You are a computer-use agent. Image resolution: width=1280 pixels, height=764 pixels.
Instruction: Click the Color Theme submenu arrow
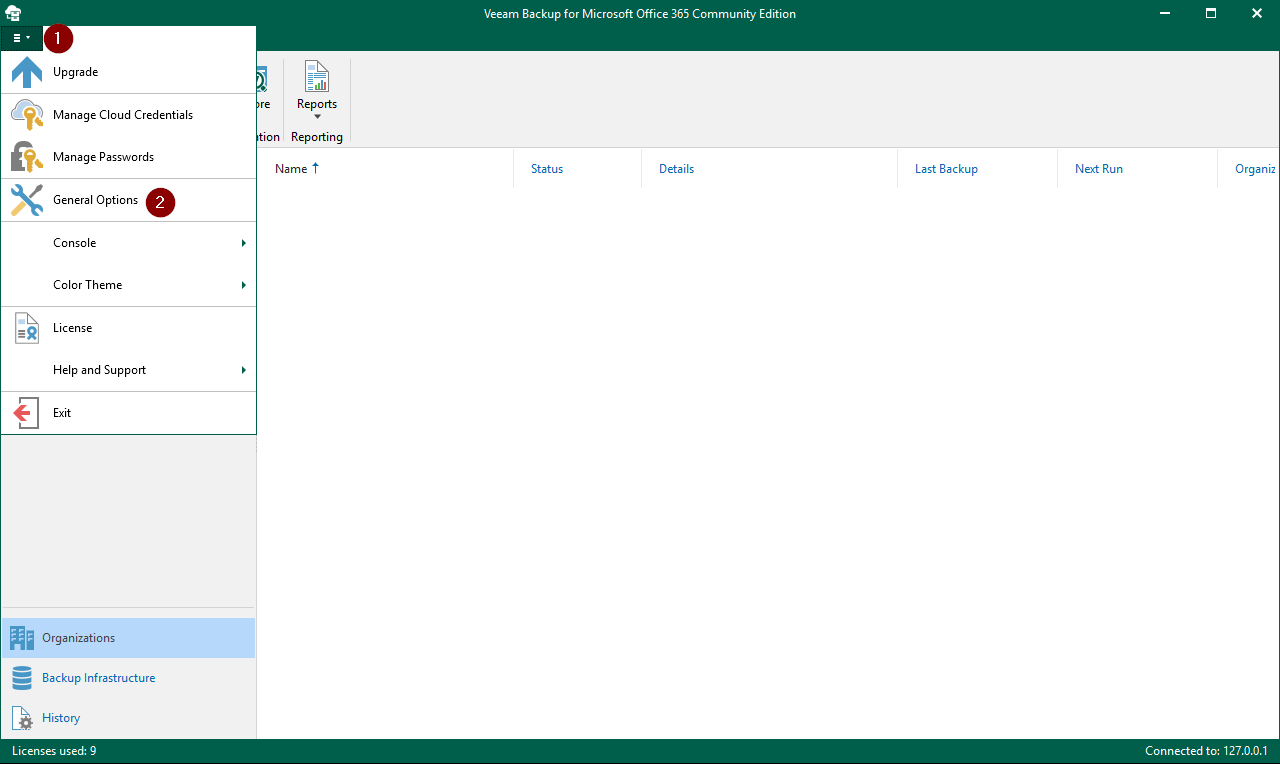(244, 285)
